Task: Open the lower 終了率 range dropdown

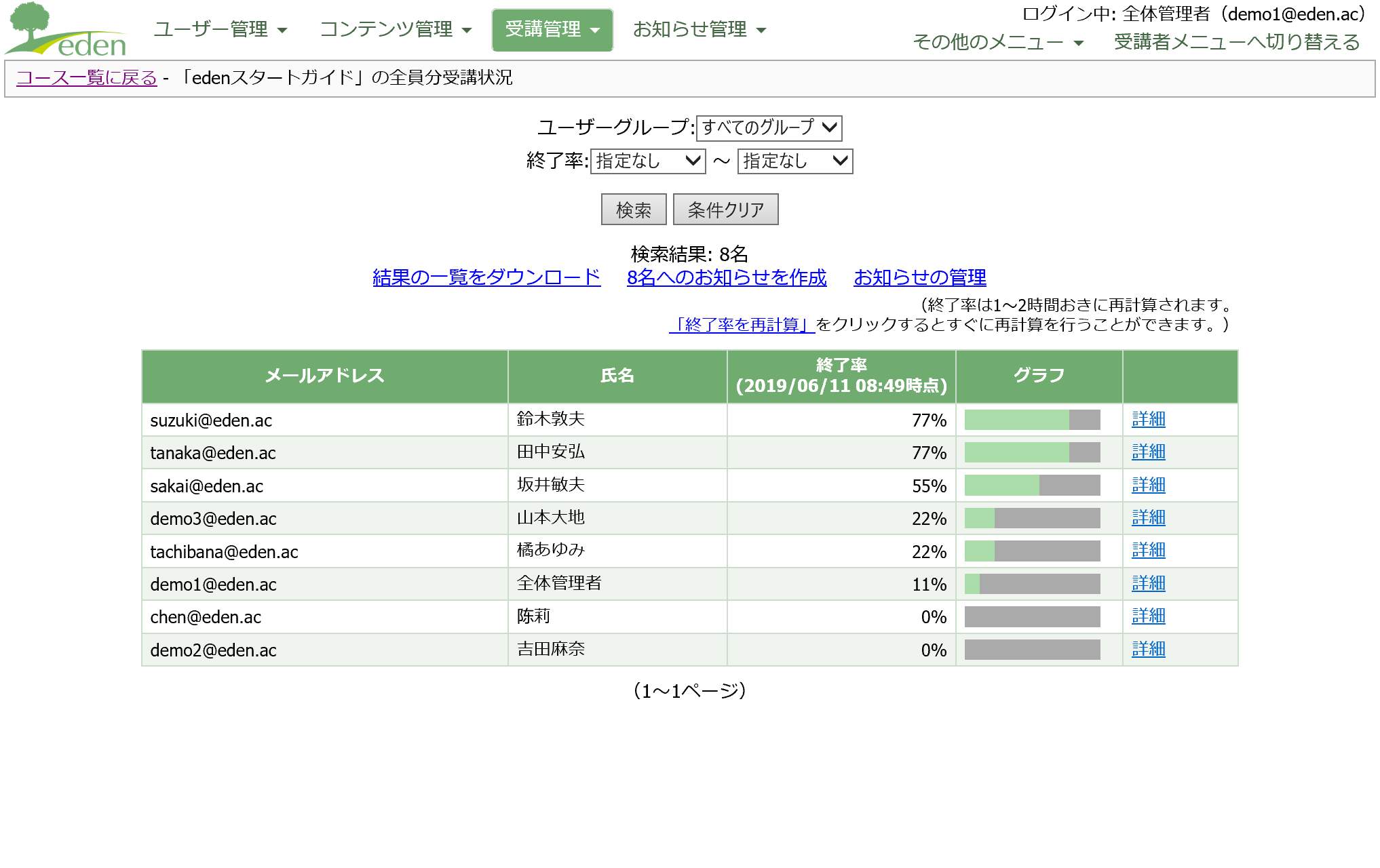Action: click(648, 161)
